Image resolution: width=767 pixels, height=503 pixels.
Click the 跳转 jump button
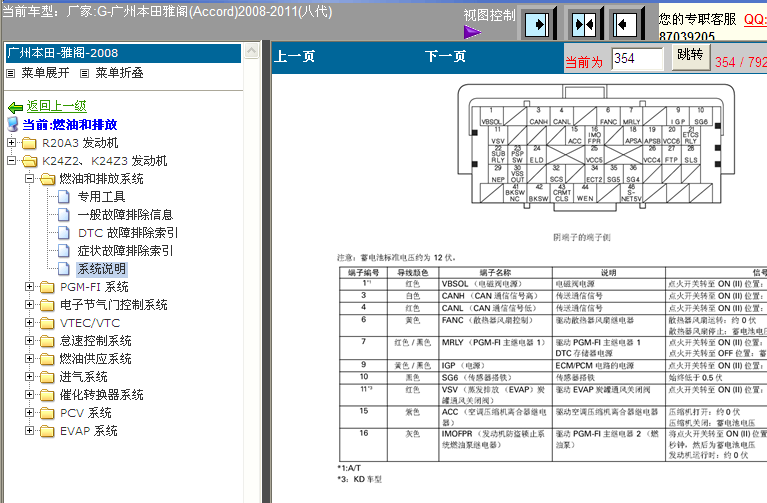pyautogui.click(x=690, y=55)
